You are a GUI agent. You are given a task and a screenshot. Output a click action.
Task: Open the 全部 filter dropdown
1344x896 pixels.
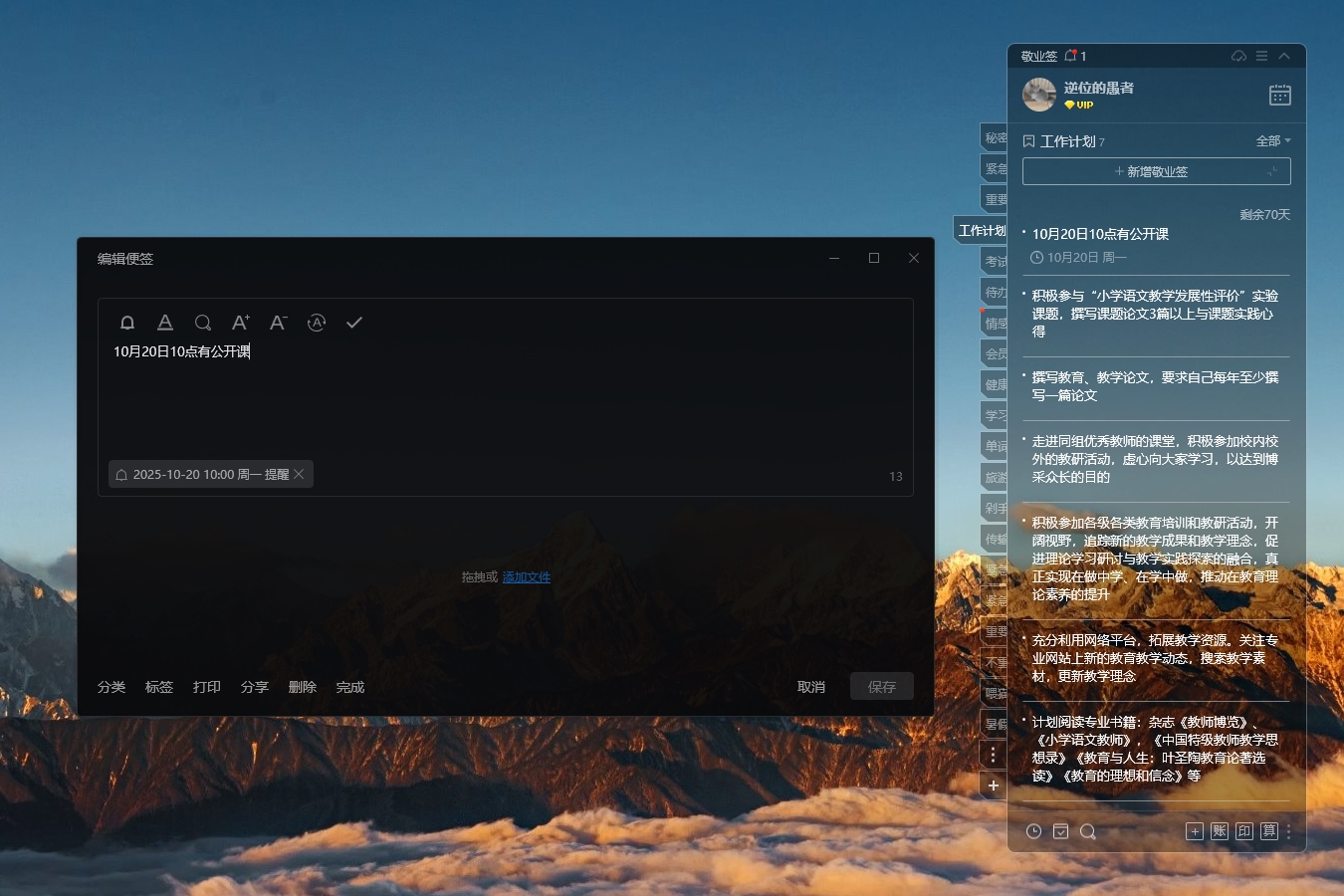[1273, 141]
